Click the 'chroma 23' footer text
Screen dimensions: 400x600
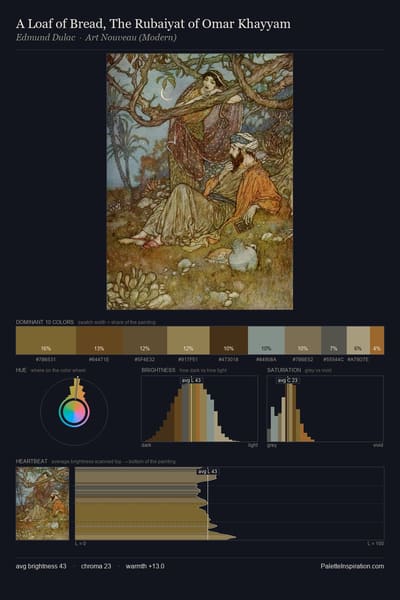(96, 566)
